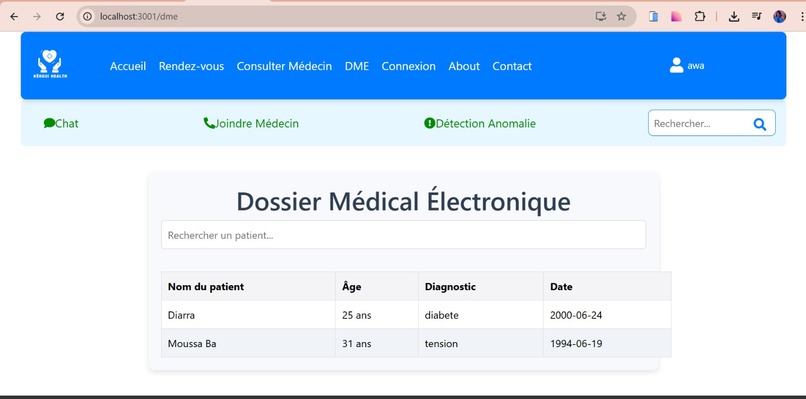
Task: Reload the page with the refresh icon
Action: [60, 16]
